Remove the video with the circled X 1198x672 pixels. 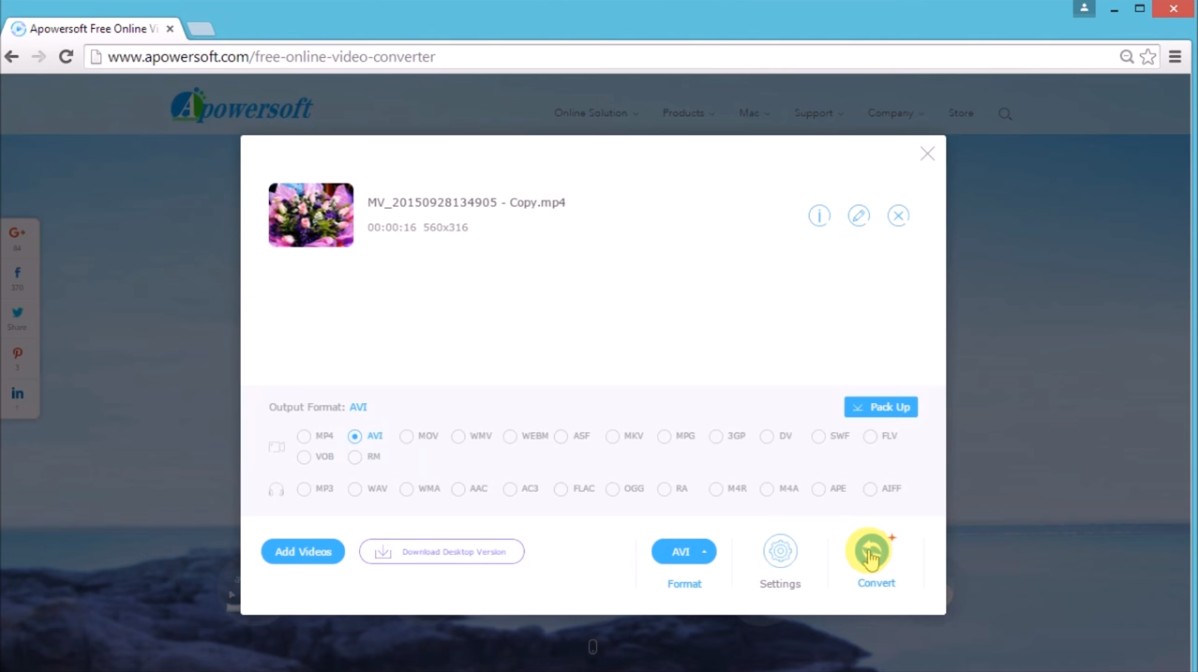(x=898, y=215)
